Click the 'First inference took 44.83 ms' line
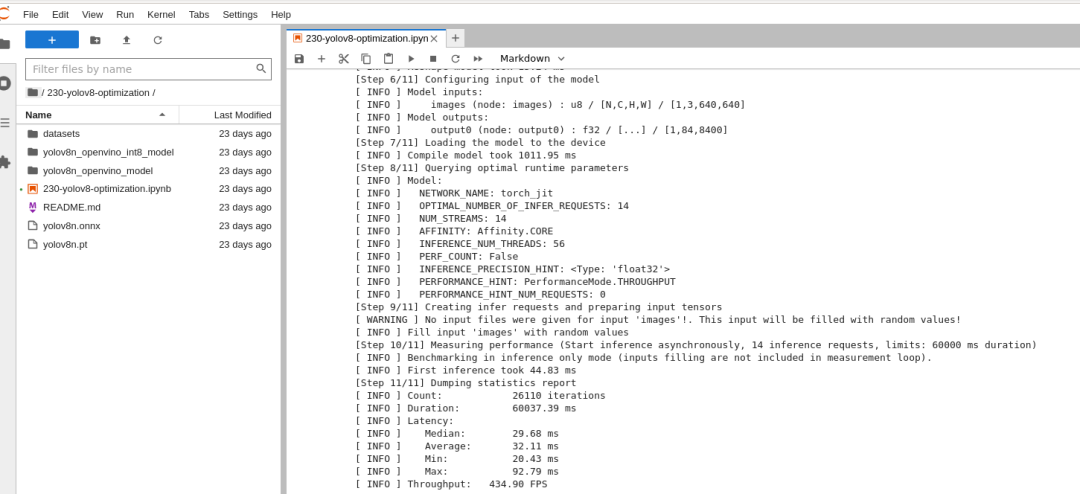This screenshot has height=494, width=1080. point(466,370)
